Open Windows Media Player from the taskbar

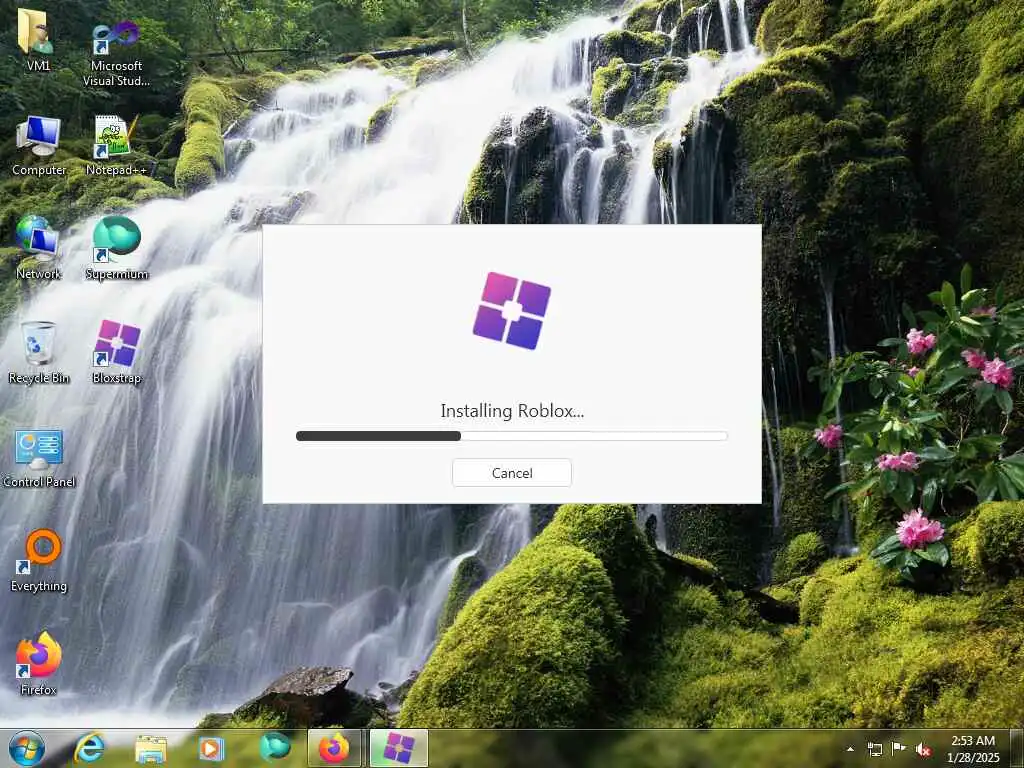[211, 748]
